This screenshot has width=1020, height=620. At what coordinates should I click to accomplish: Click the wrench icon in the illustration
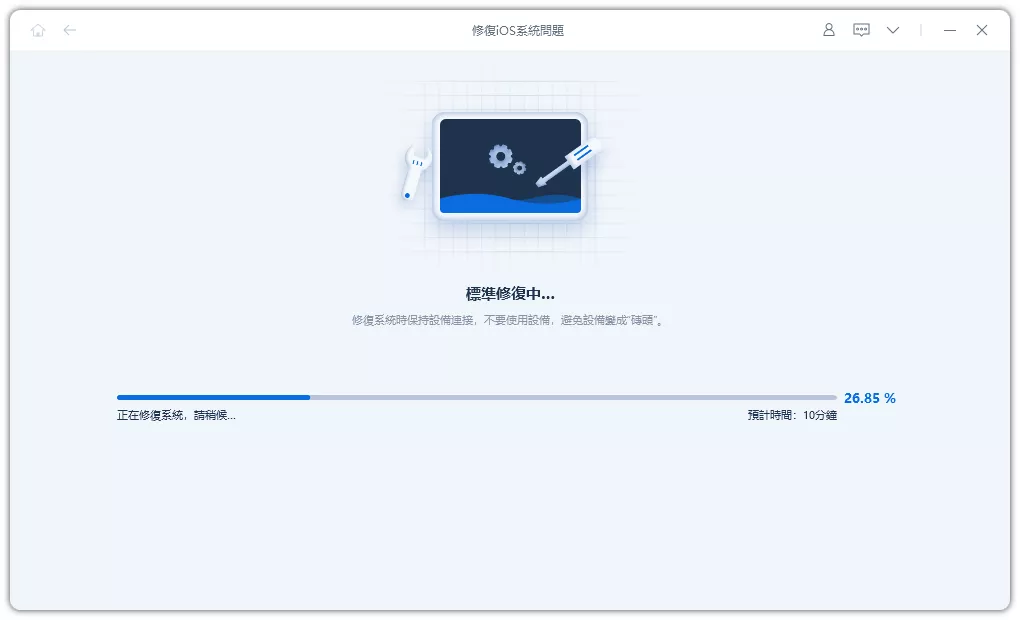[415, 171]
